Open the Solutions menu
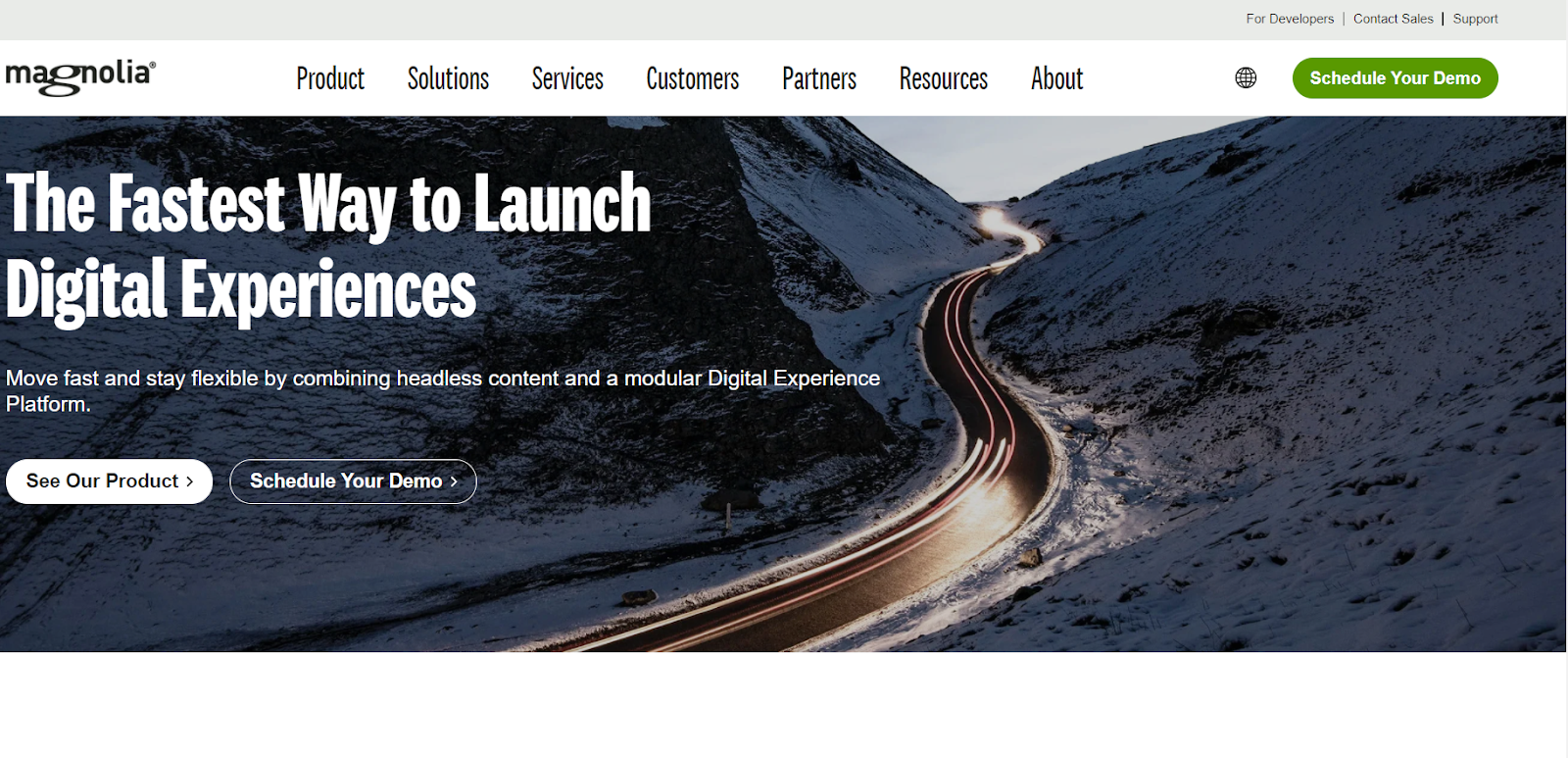The image size is (1568, 758). click(448, 78)
